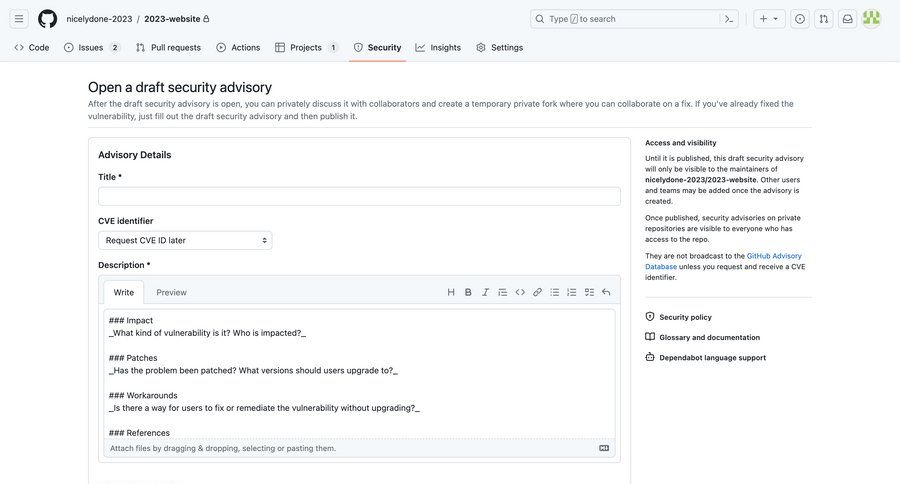Click the Access and visibility heading
This screenshot has width=900, height=484.
tap(681, 143)
